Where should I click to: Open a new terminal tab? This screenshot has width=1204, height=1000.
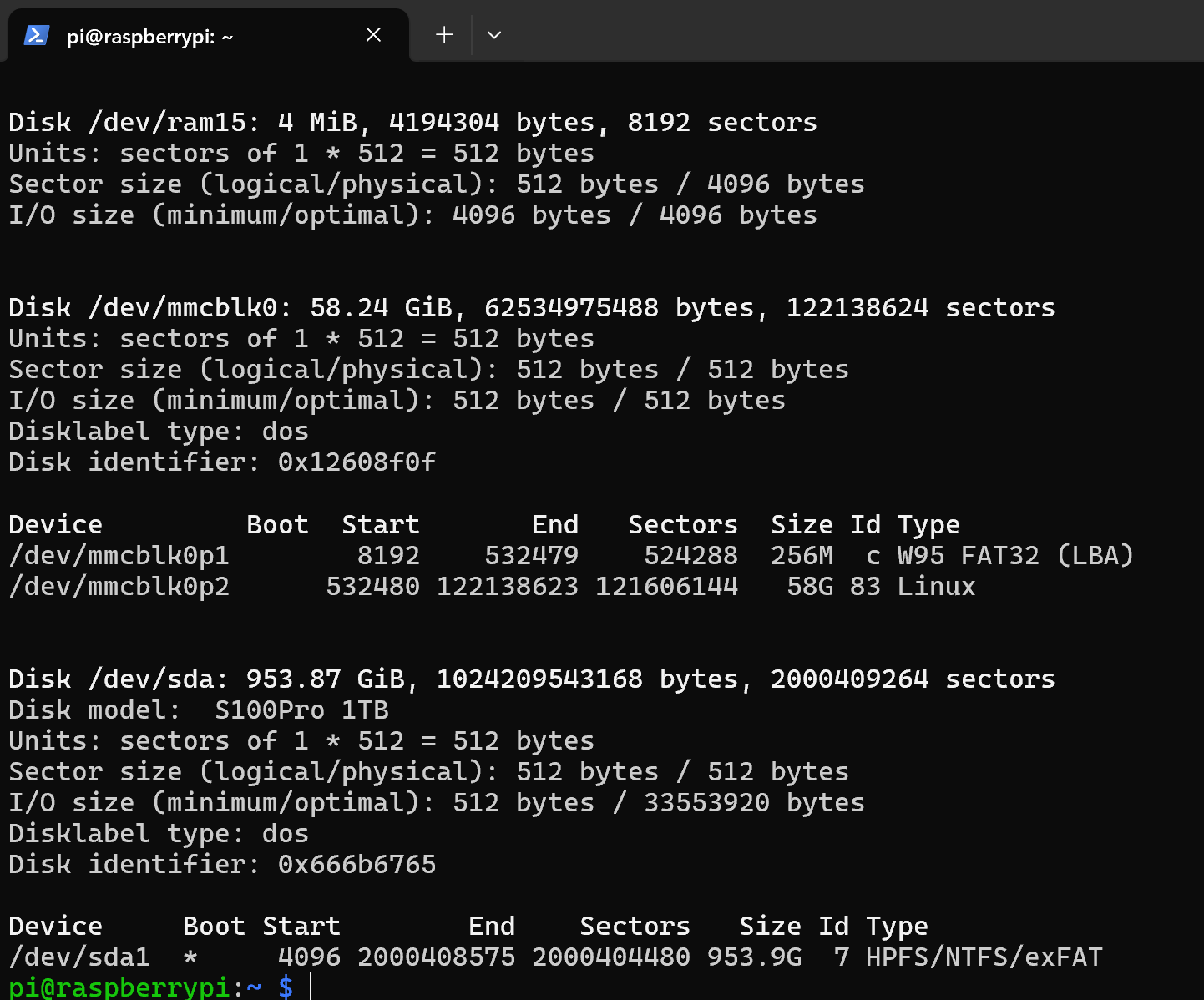444,35
